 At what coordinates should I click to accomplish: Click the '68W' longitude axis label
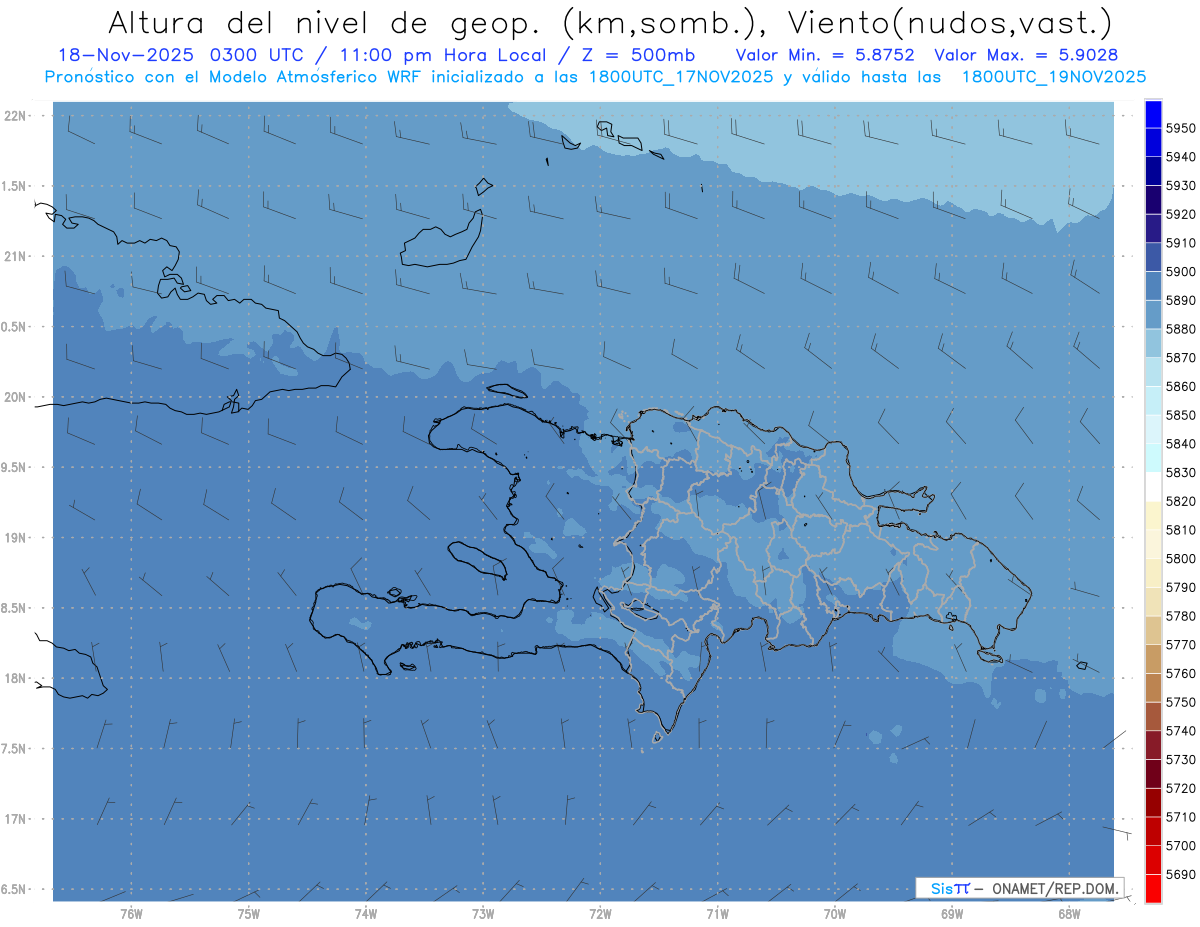click(1069, 913)
